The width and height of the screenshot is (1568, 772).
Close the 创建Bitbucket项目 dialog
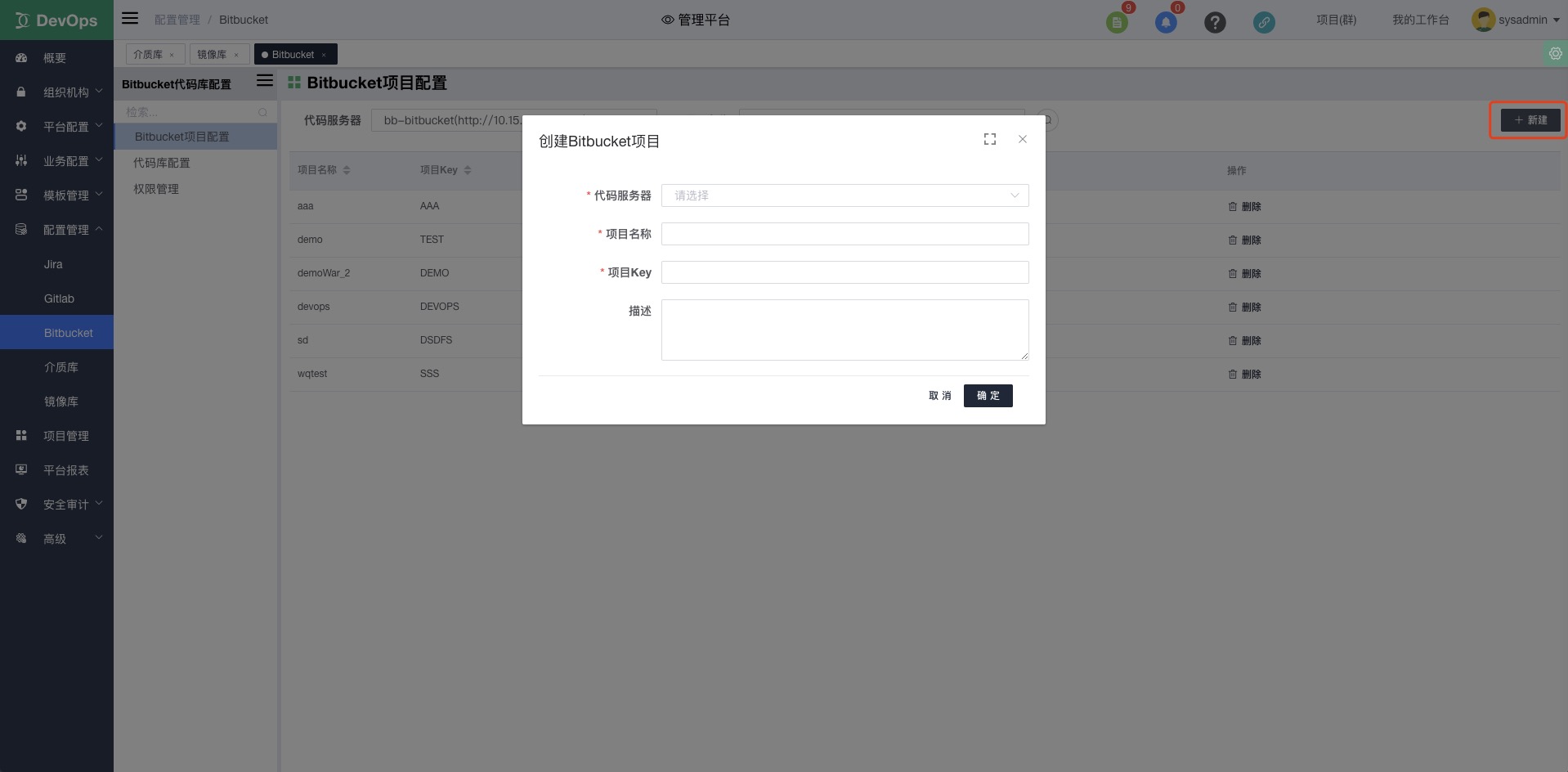click(x=1023, y=139)
